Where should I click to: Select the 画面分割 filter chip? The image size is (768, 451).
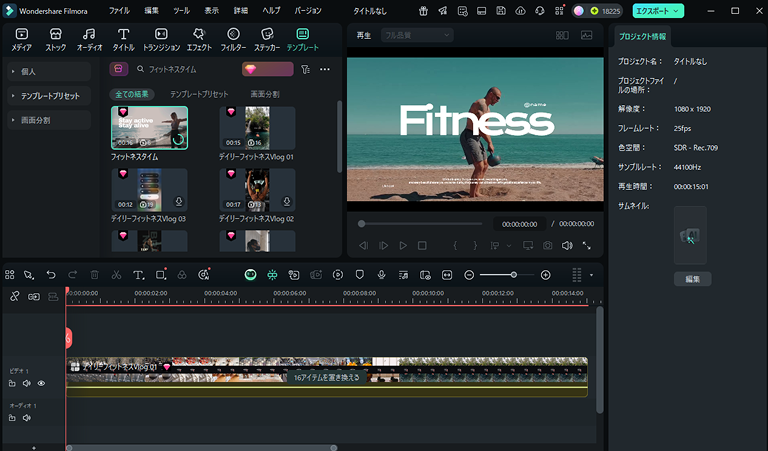pos(265,94)
